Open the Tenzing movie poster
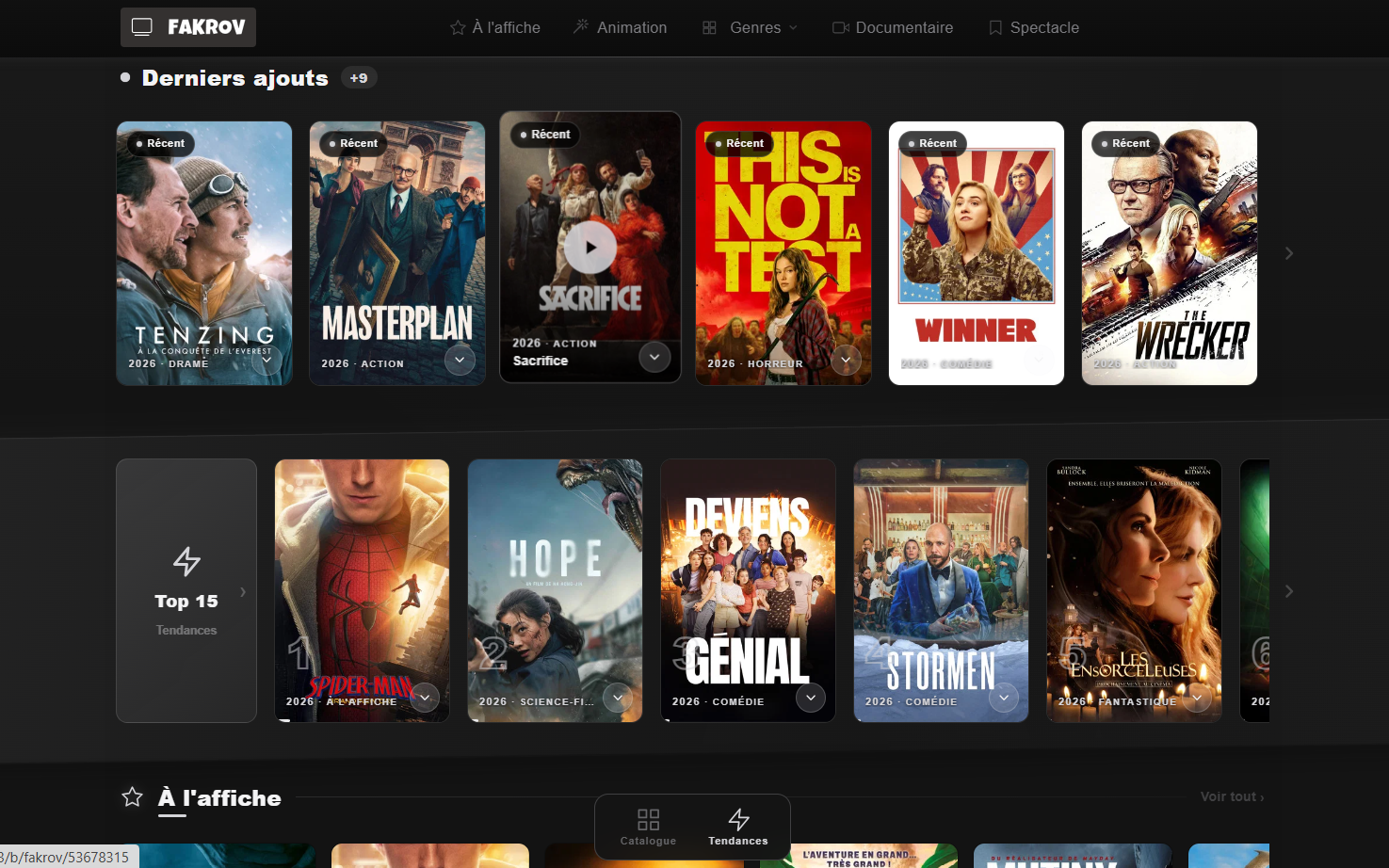This screenshot has width=1389, height=868. [x=204, y=253]
